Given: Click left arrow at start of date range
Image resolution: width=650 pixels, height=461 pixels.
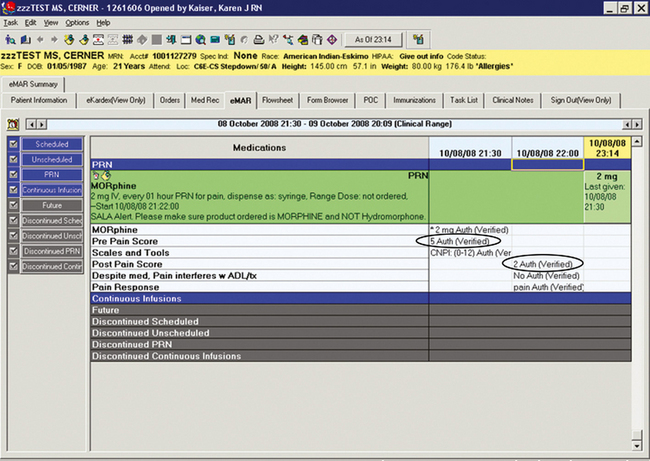Looking at the screenshot, I should click(x=32, y=124).
